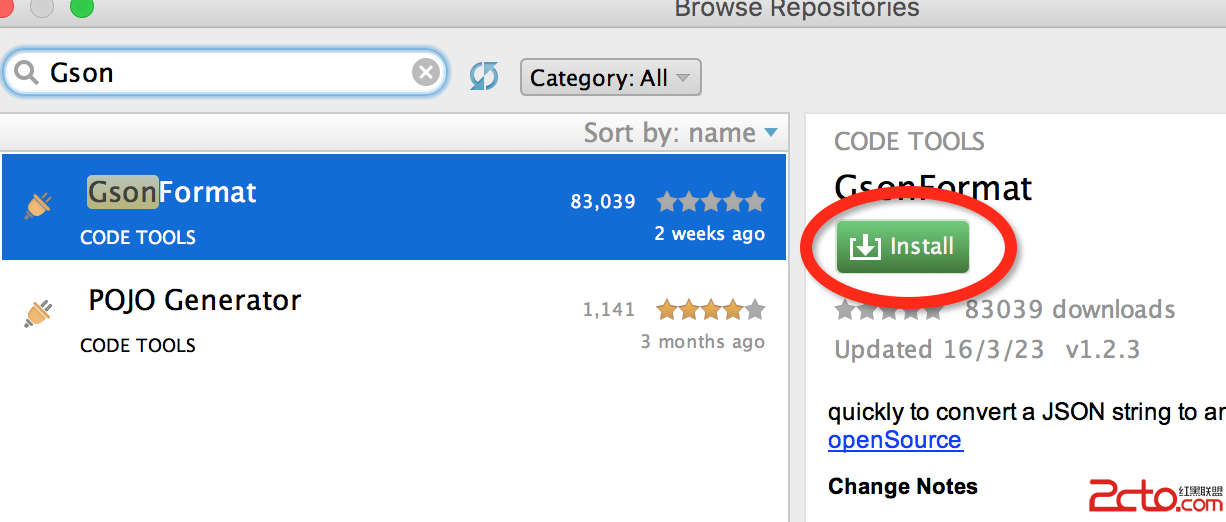
Task: Click the POJO Generator star rating
Action: (710, 310)
